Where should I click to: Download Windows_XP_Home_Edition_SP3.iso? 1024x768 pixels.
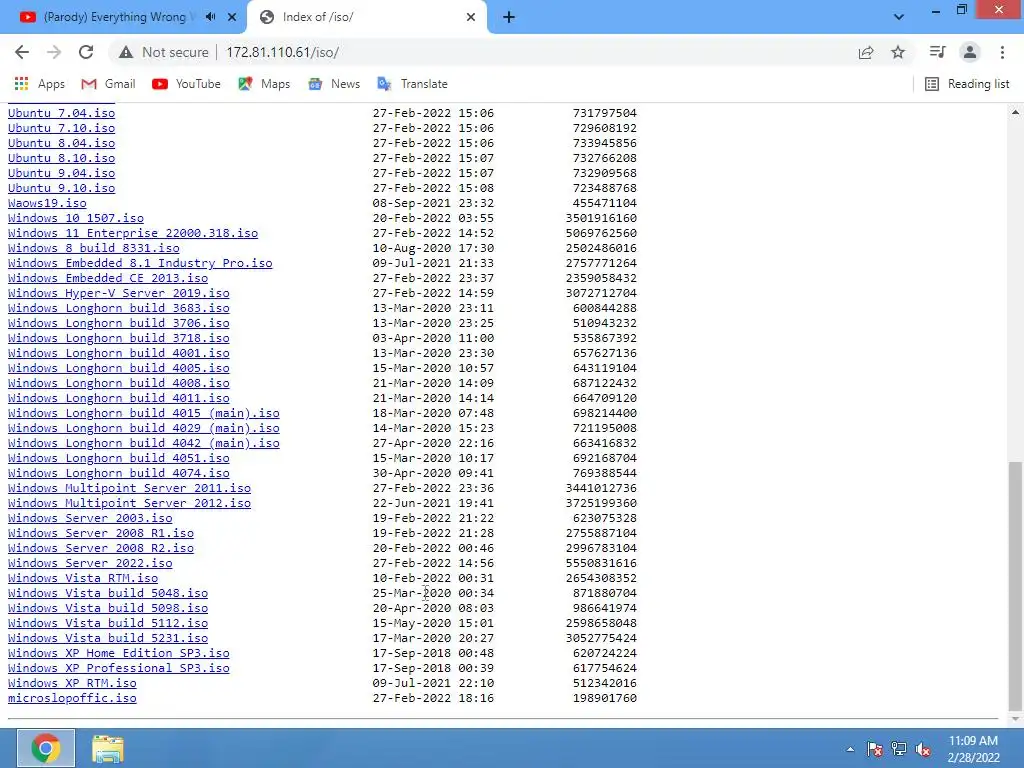(x=118, y=654)
